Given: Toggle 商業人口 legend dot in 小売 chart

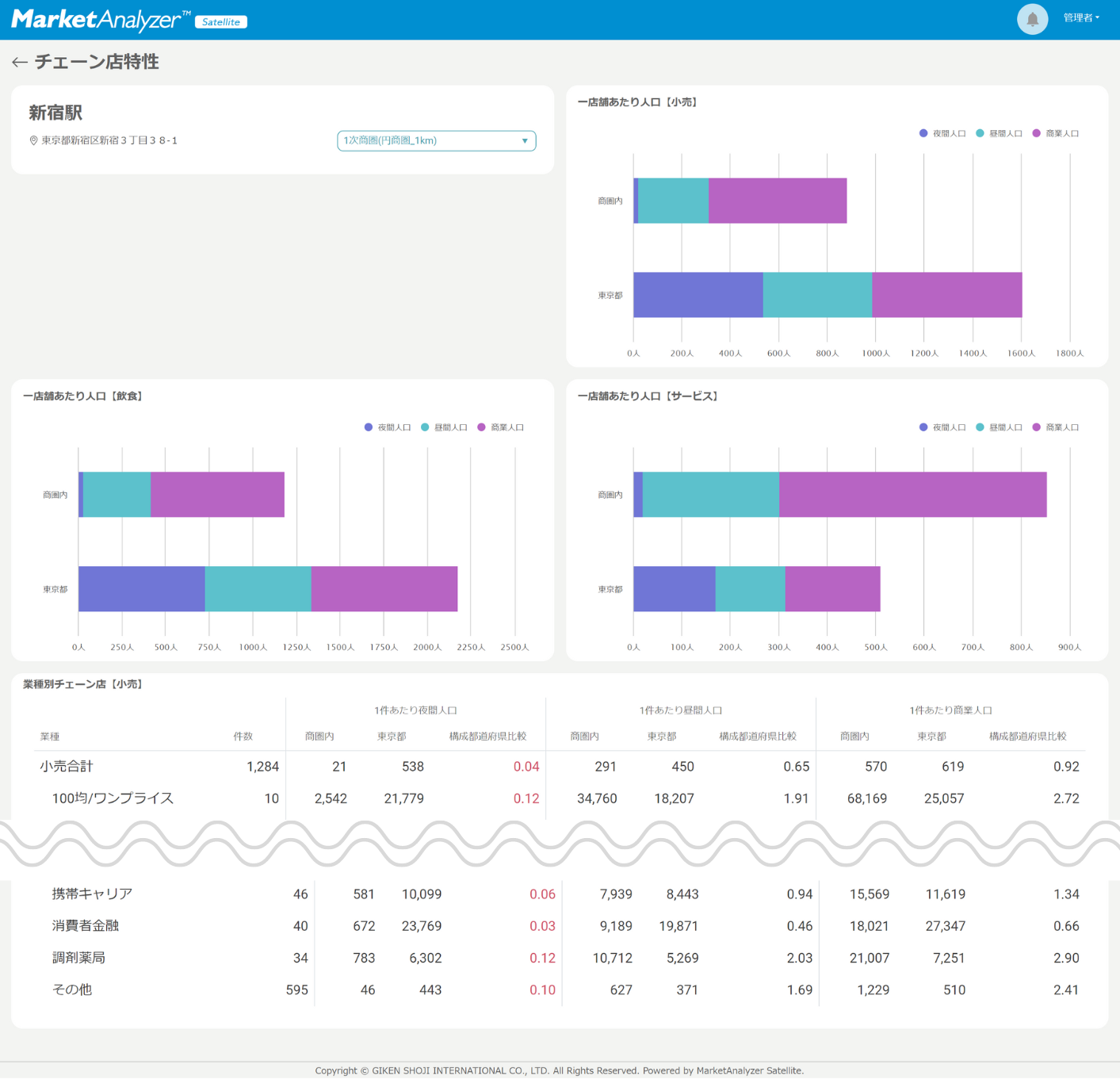Looking at the screenshot, I should (x=1036, y=134).
